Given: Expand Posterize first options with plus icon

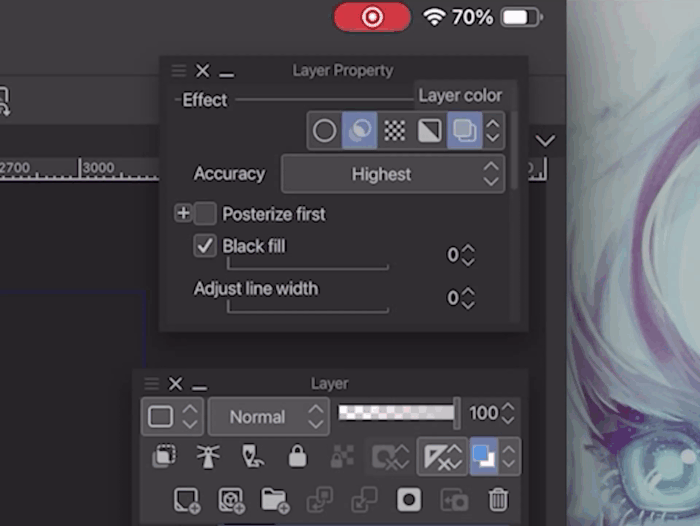Looking at the screenshot, I should (x=183, y=213).
